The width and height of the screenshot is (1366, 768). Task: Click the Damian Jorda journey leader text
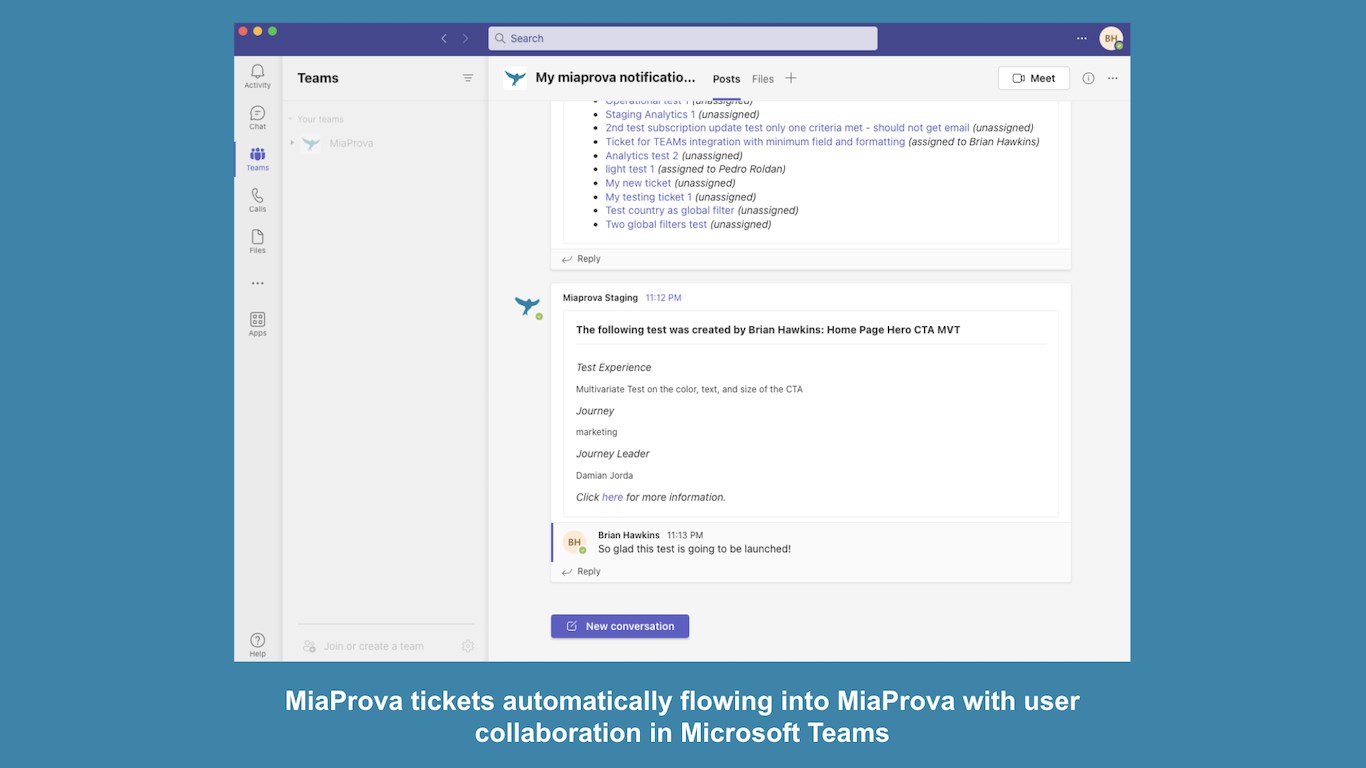pyautogui.click(x=604, y=476)
